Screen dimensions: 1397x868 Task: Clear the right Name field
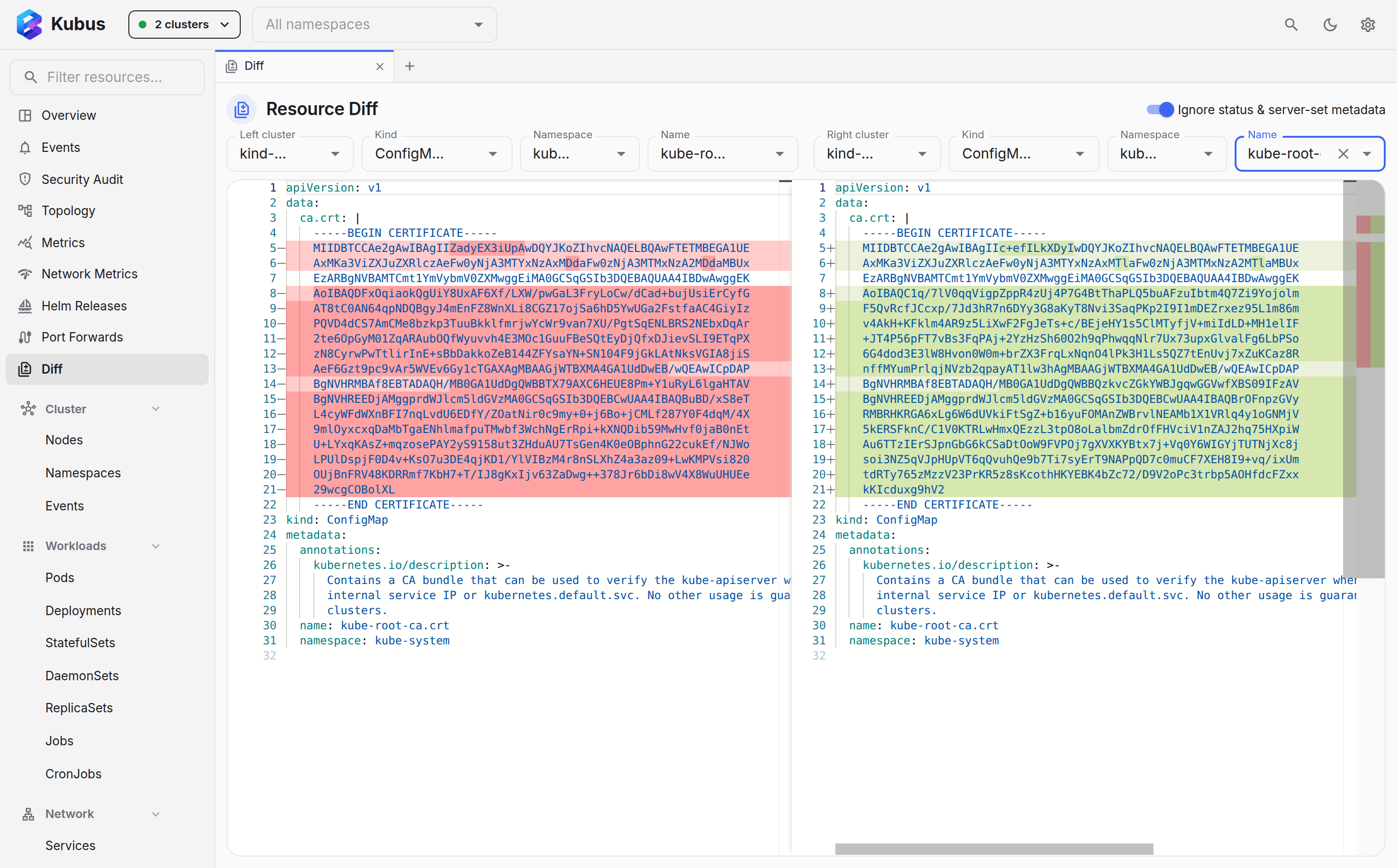point(1343,154)
